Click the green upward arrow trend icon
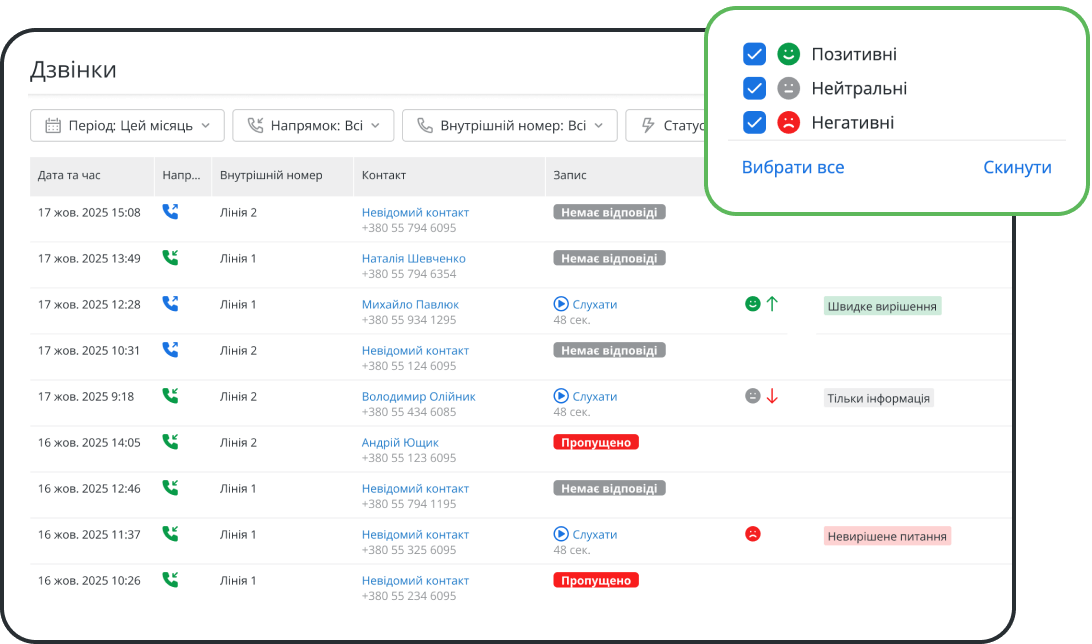 772,303
